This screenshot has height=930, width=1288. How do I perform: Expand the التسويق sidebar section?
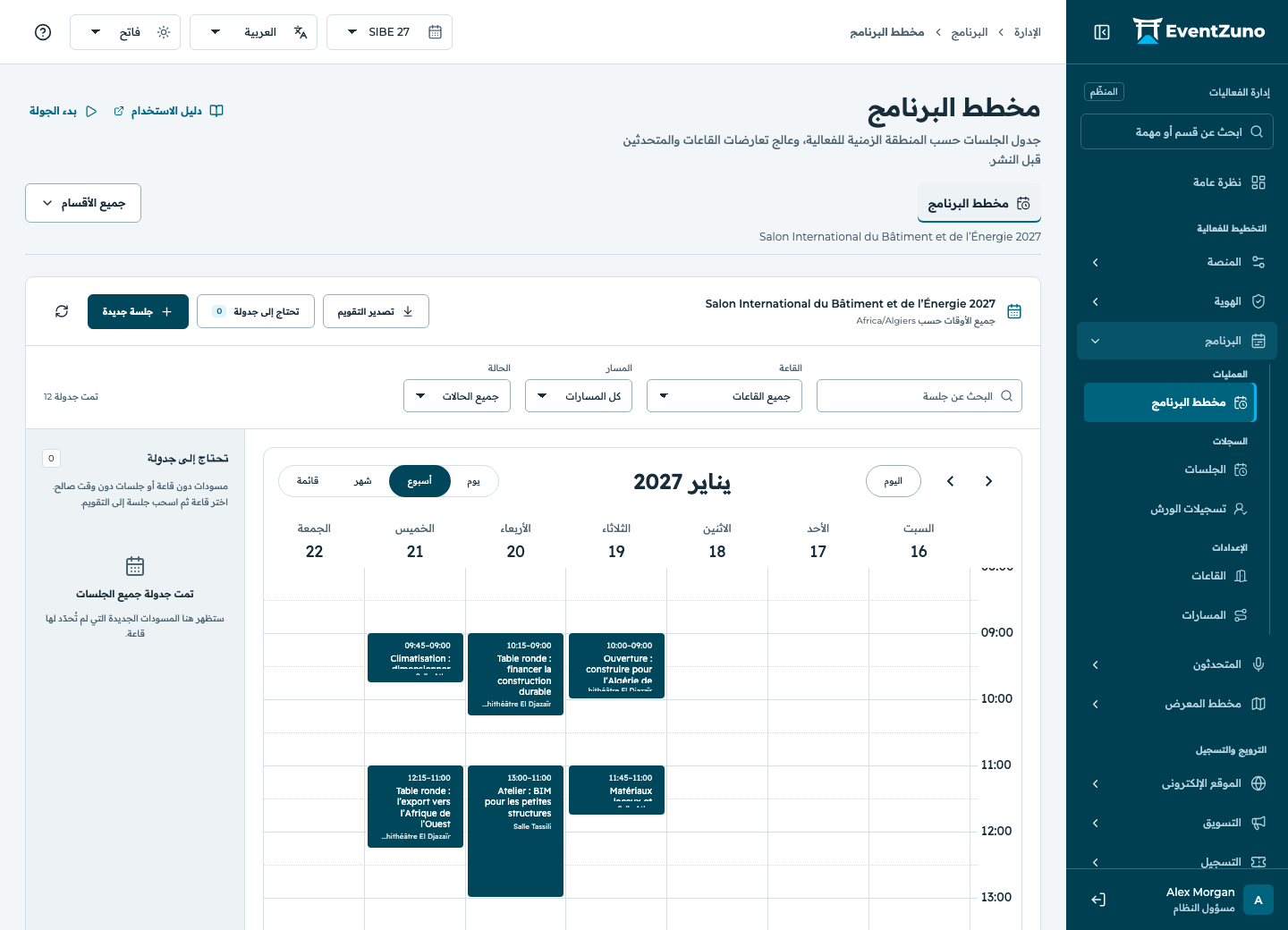(x=1177, y=823)
